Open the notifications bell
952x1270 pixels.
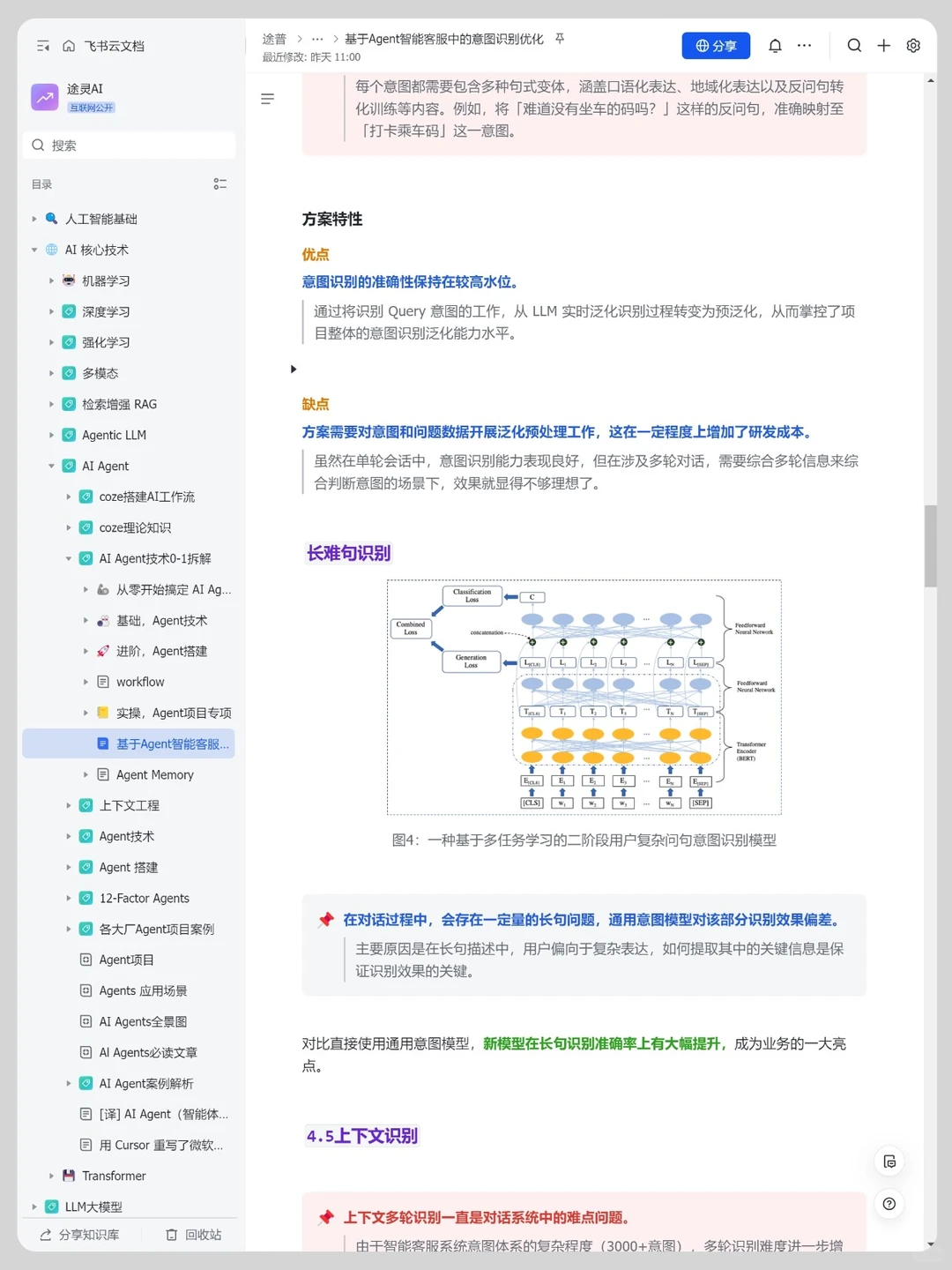775,46
